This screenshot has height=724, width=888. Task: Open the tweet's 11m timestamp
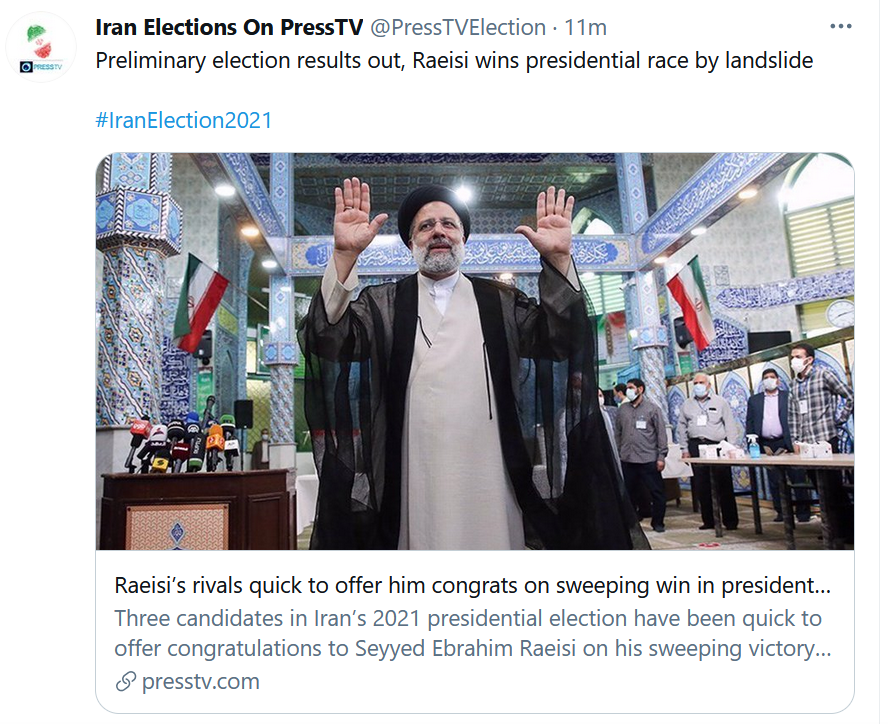586,27
